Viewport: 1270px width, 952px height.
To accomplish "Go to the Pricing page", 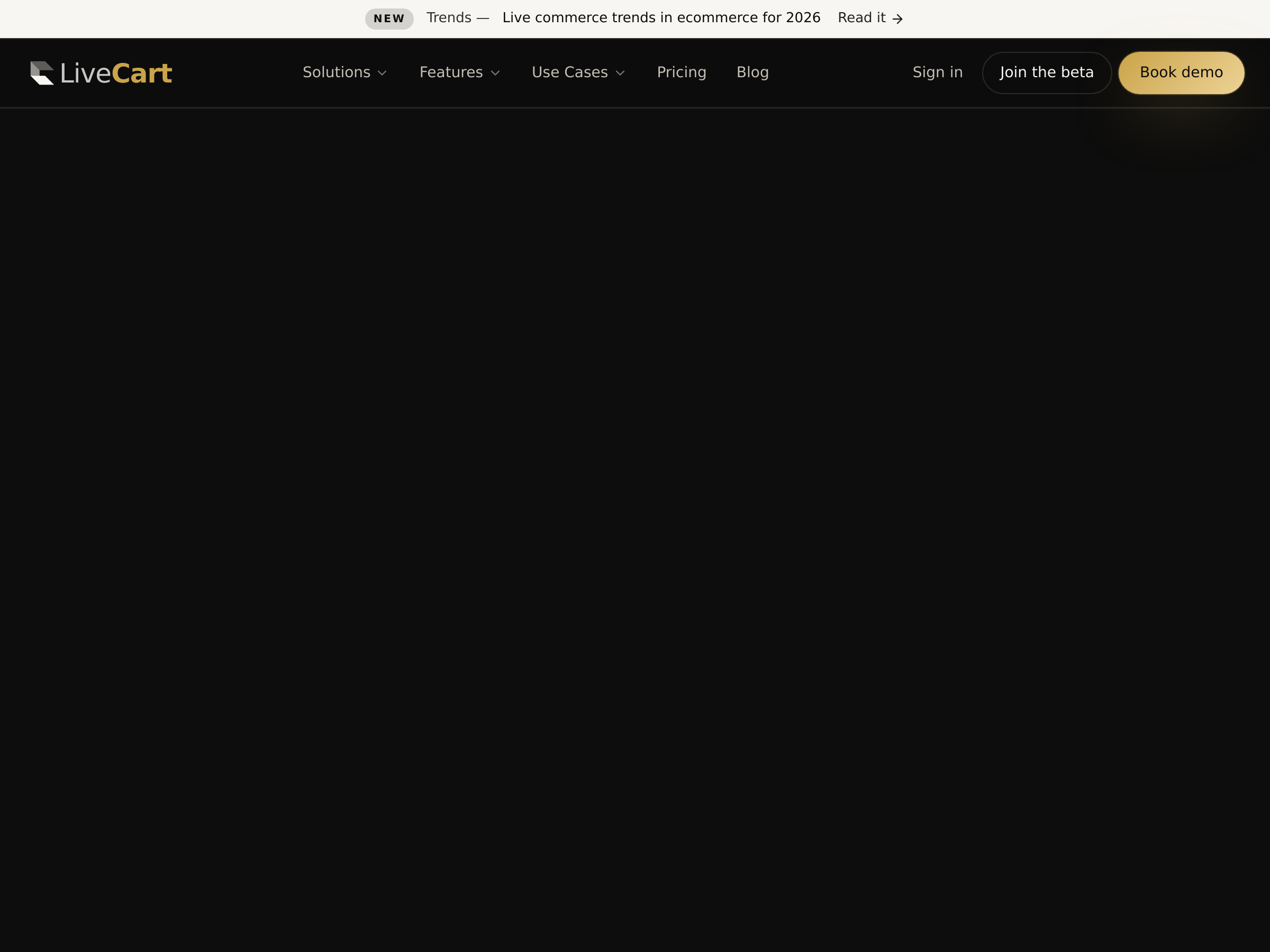I will point(682,72).
